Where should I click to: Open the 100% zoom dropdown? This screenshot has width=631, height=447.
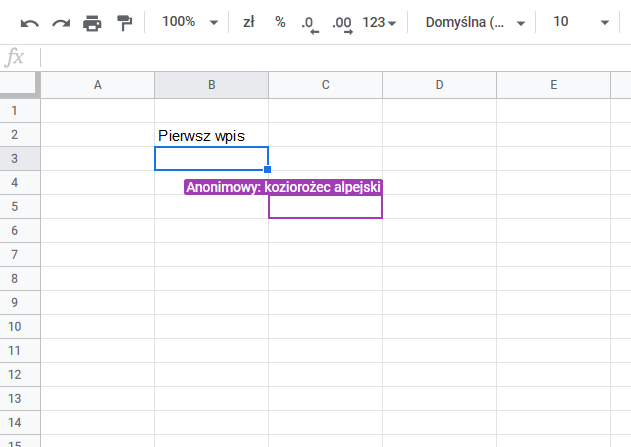(x=189, y=22)
